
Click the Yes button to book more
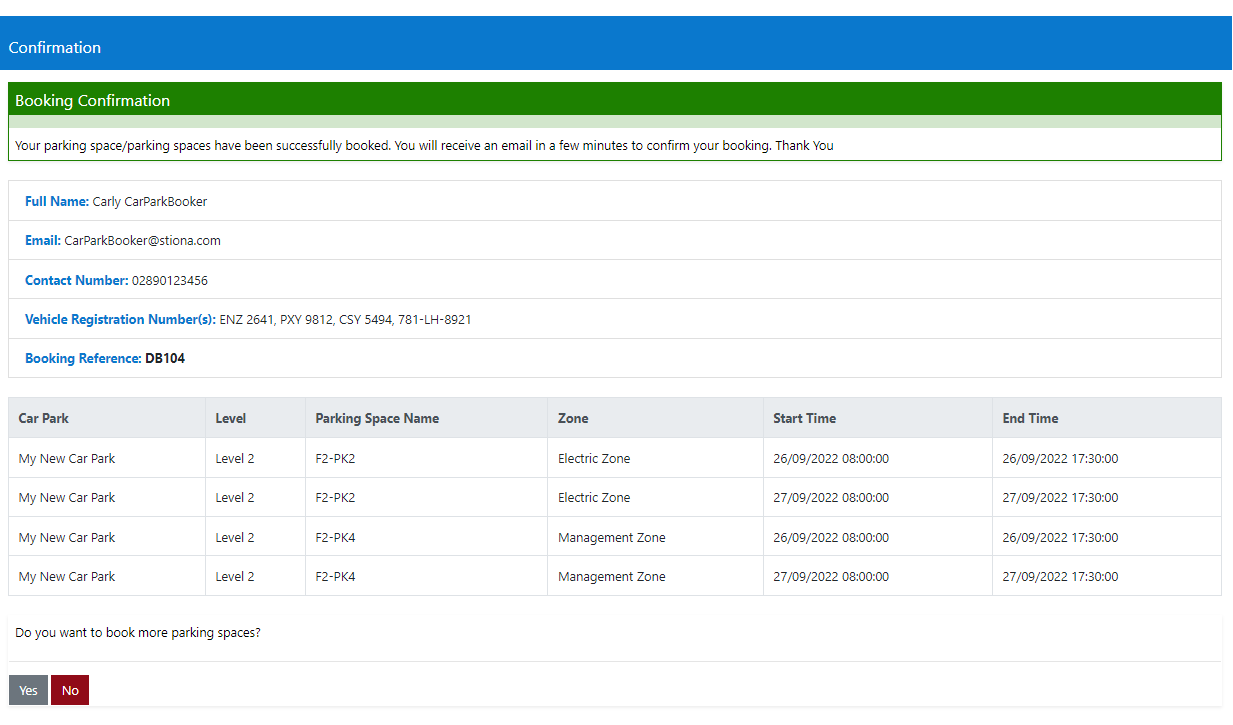(28, 690)
